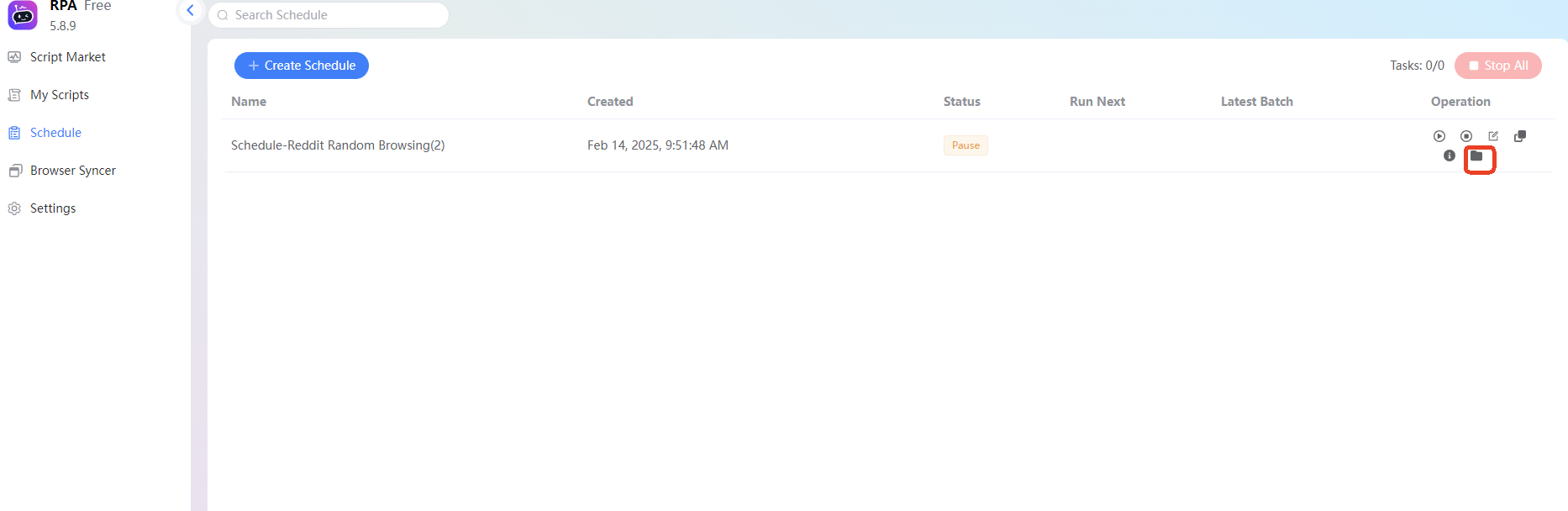This screenshot has height=511, width=1568.
Task: Click the Latest Batch column header
Action: [x=1257, y=102]
